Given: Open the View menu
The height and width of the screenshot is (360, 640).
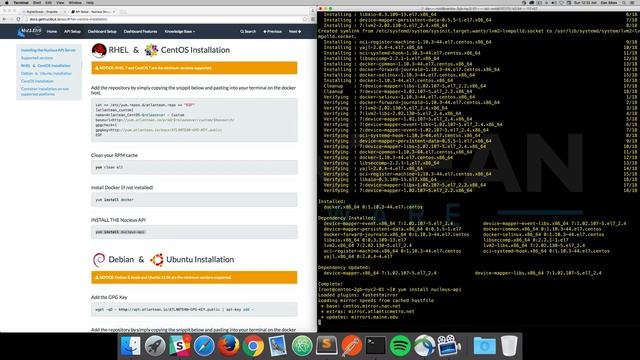Looking at the screenshot, I should point(60,2).
